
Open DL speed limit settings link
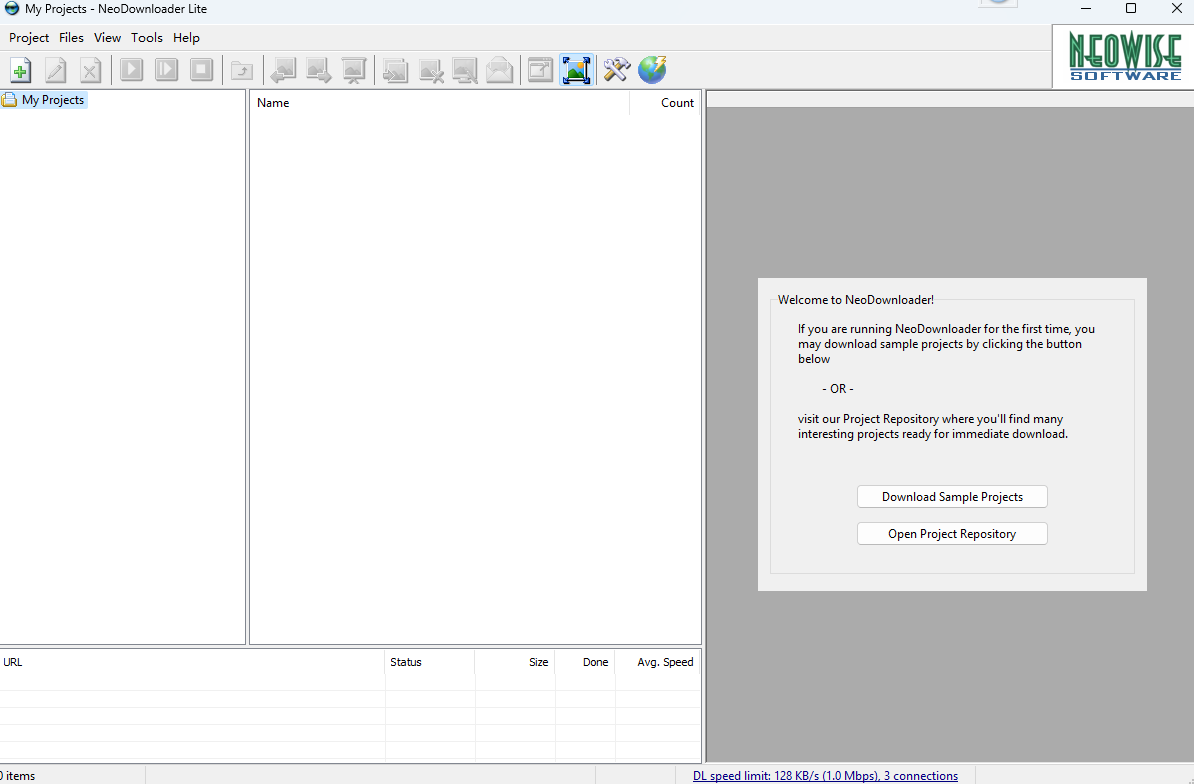(825, 774)
